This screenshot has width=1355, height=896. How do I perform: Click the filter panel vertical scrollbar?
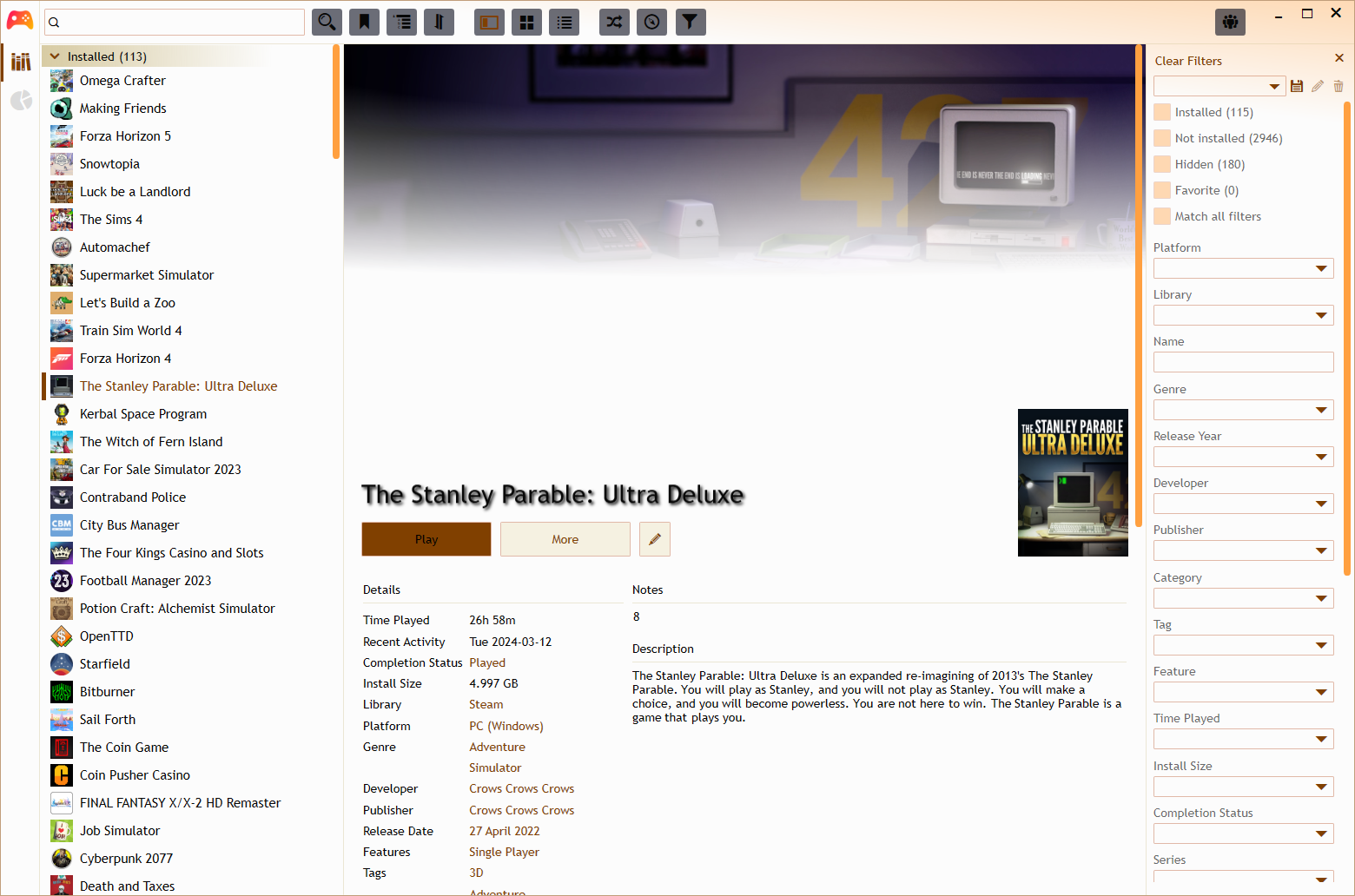click(x=1347, y=339)
